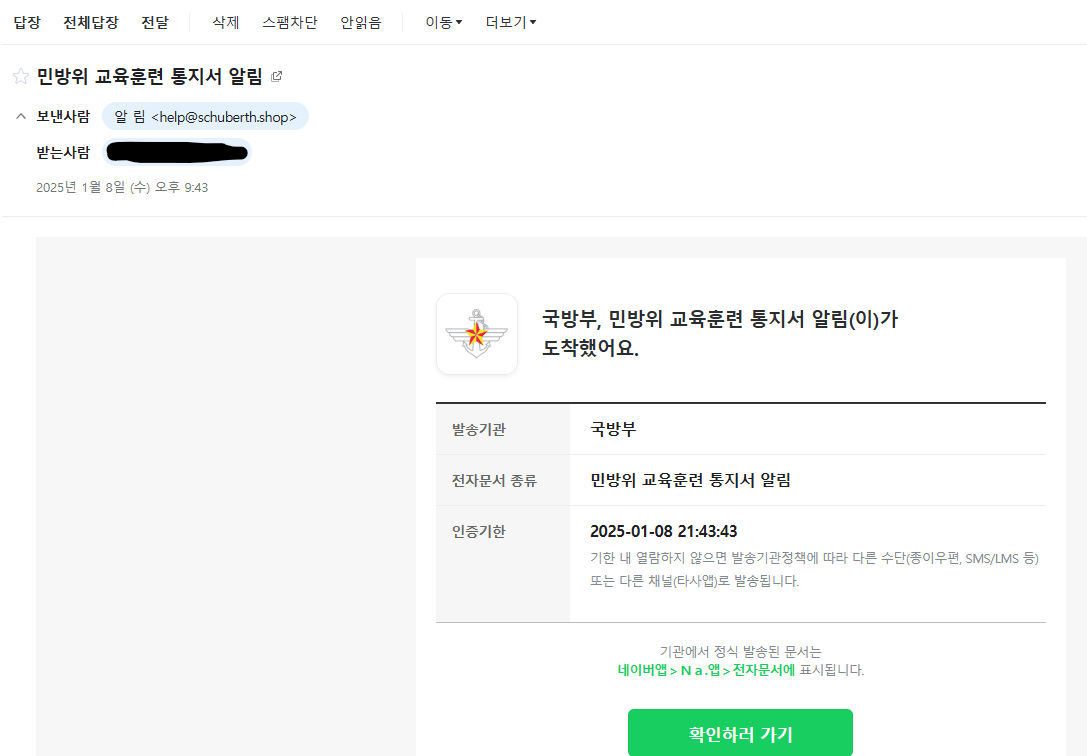
Task: Click the 국방부 emblem logo
Action: point(477,334)
